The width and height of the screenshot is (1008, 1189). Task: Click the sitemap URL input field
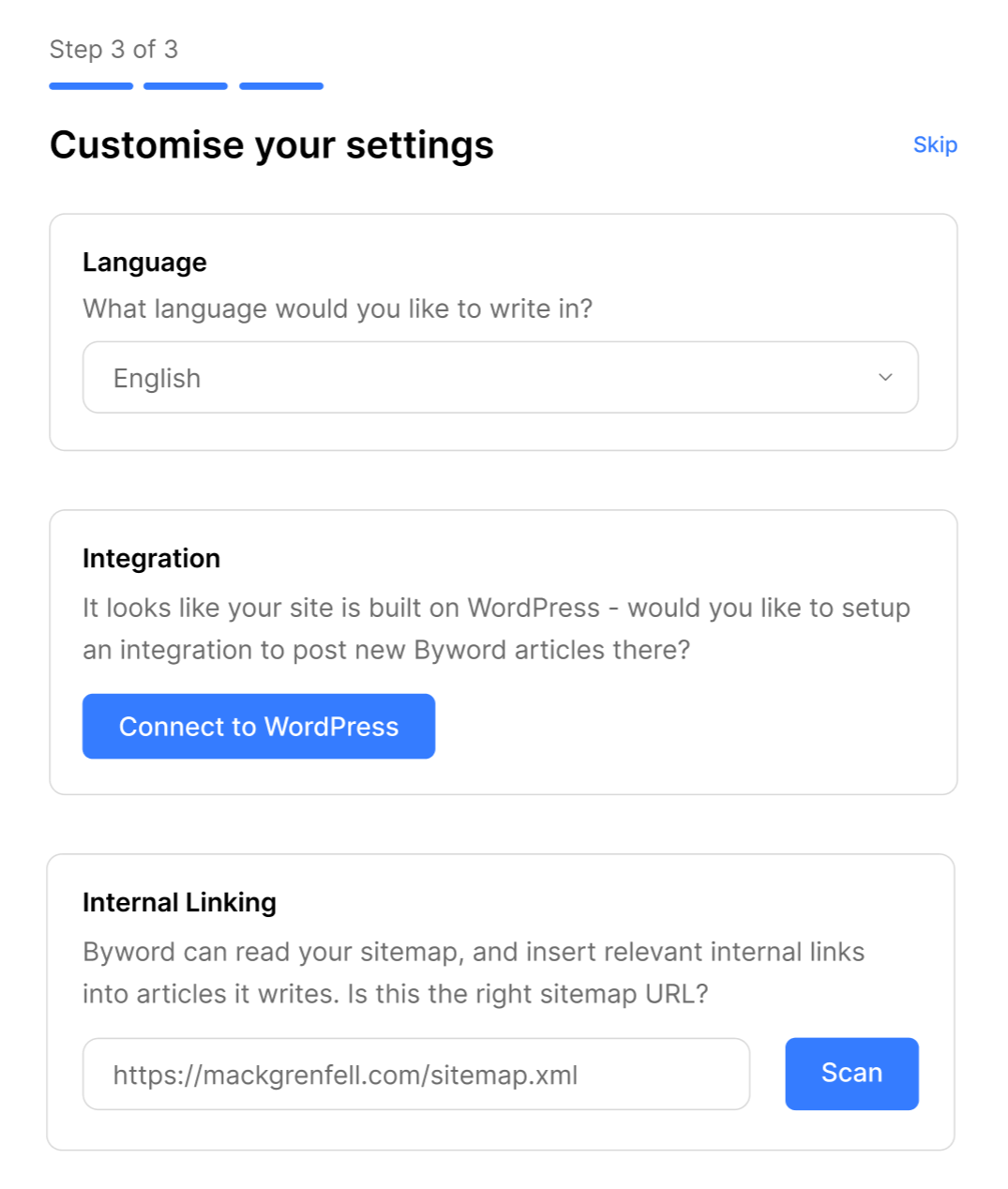pos(416,1075)
